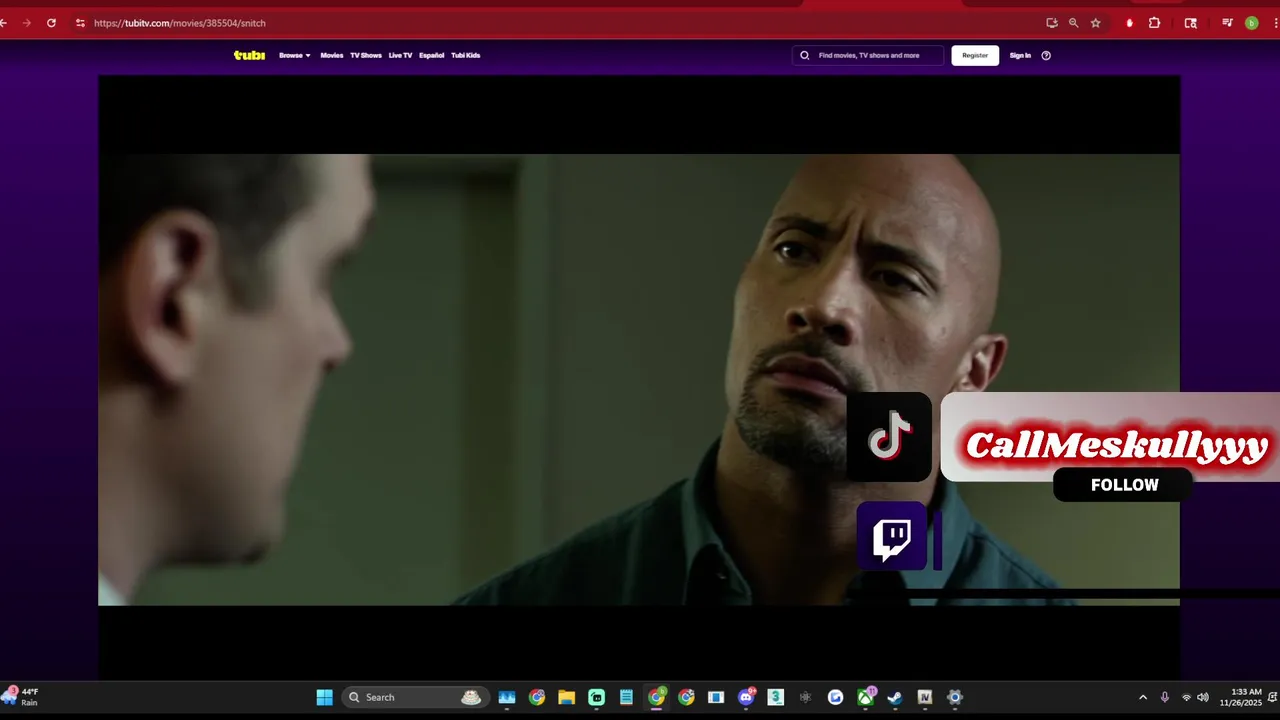
Task: View site information icon in address bar
Action: [x=80, y=23]
